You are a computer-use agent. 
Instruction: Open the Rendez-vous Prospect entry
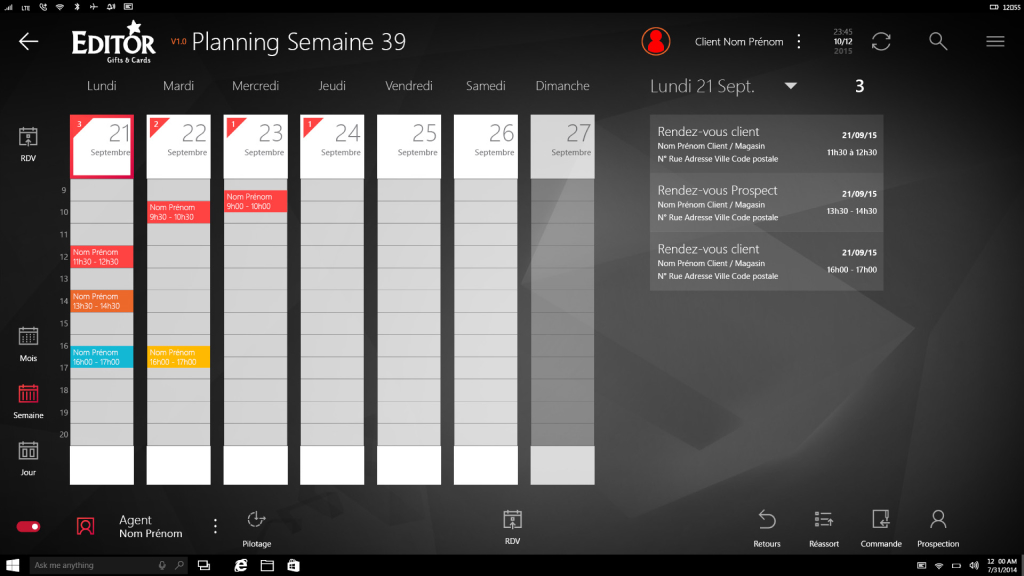click(766, 203)
